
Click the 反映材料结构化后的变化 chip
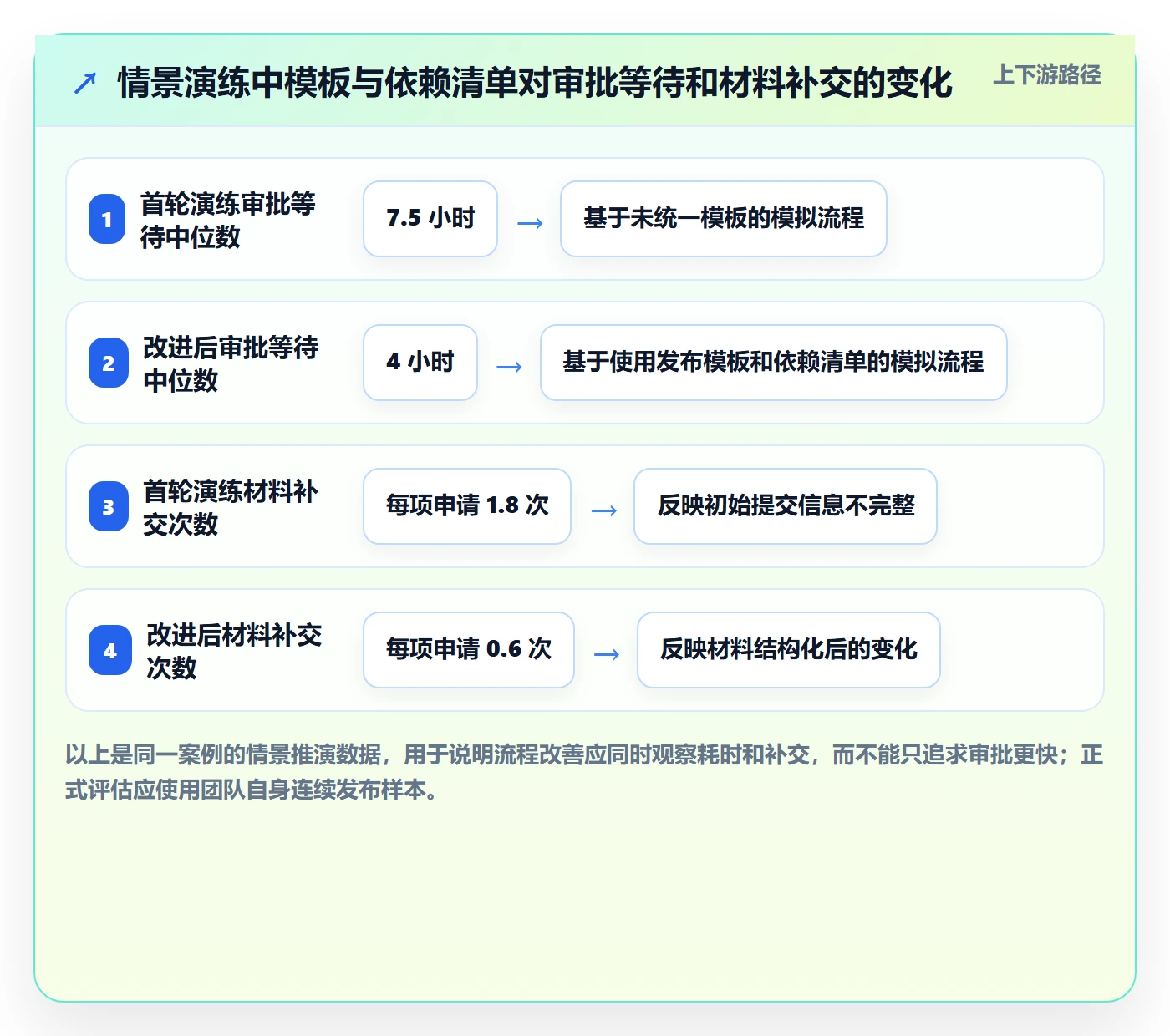789,650
